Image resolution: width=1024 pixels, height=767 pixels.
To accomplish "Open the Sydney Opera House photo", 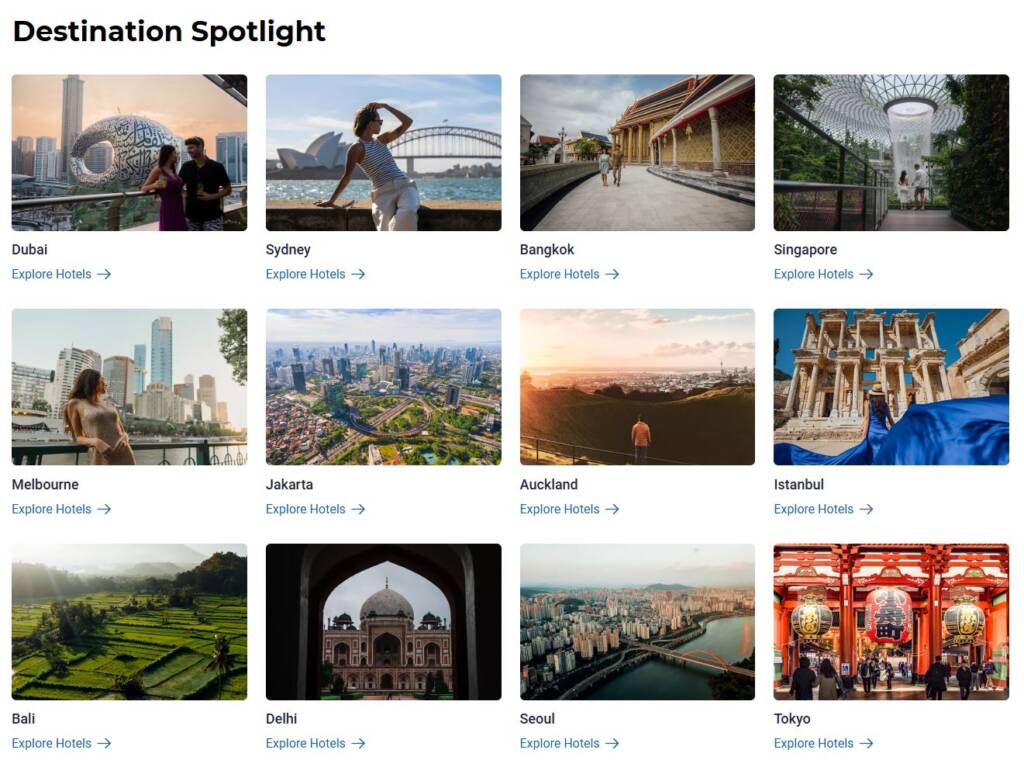I will (x=383, y=152).
